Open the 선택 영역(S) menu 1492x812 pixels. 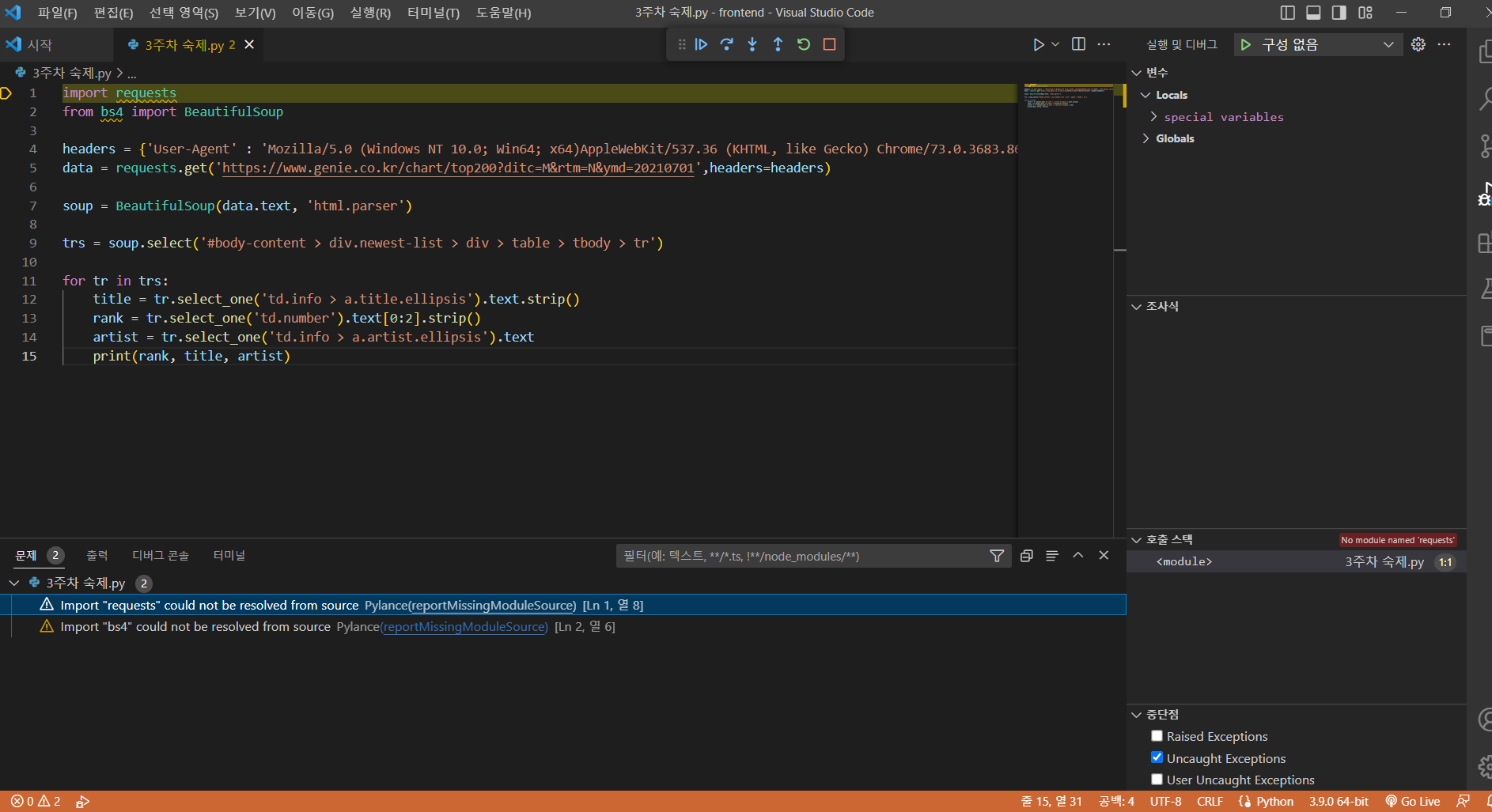184,13
